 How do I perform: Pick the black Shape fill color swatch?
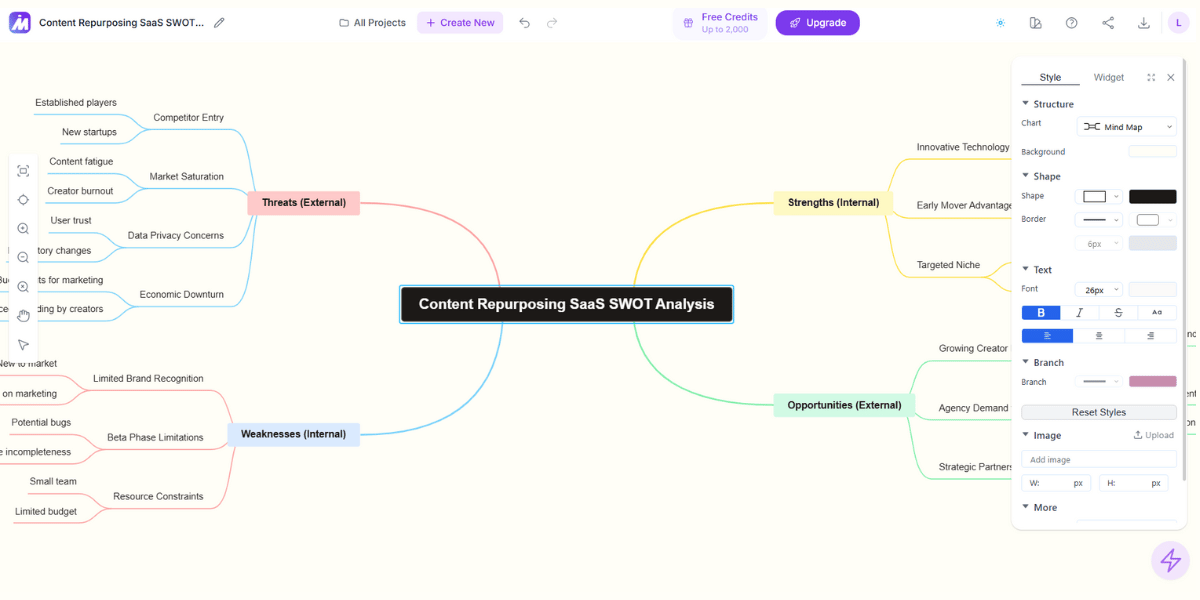pyautogui.click(x=1153, y=196)
